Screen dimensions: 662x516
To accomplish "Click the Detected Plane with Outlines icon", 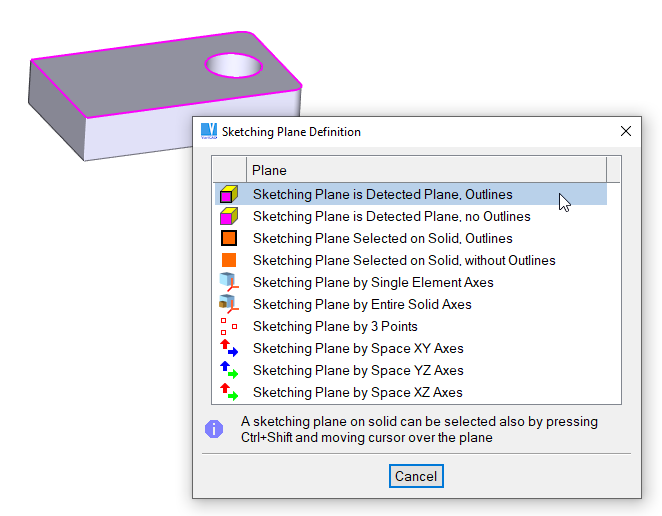I will coord(229,194).
